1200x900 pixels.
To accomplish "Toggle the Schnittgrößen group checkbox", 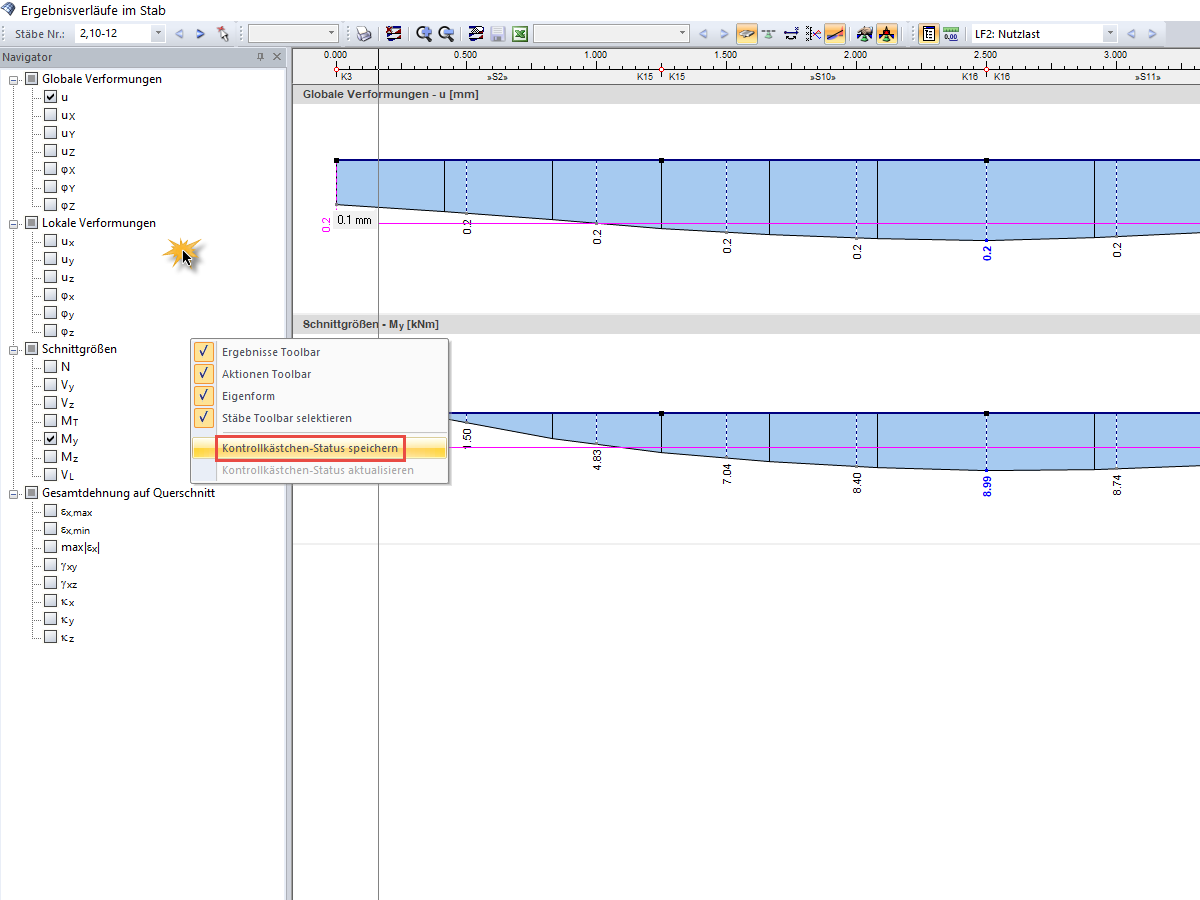I will [32, 349].
